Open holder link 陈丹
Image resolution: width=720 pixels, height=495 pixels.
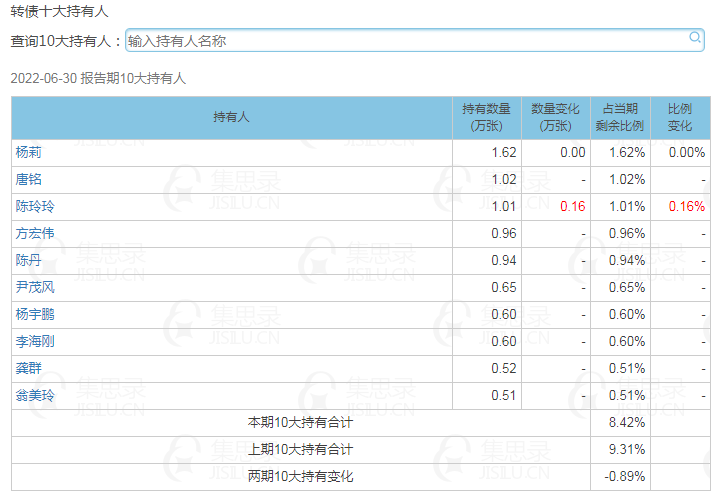pyautogui.click(x=28, y=260)
